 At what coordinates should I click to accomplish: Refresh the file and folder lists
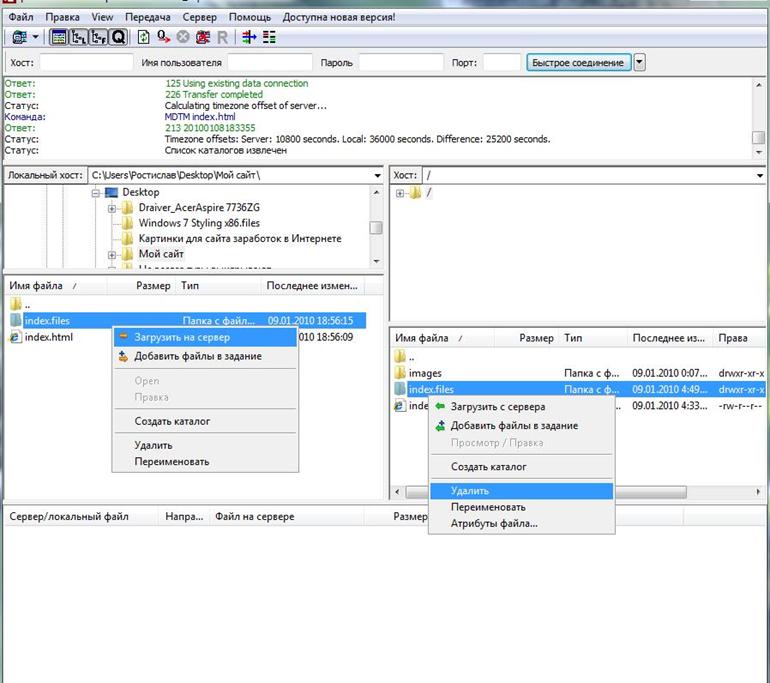pyautogui.click(x=143, y=37)
